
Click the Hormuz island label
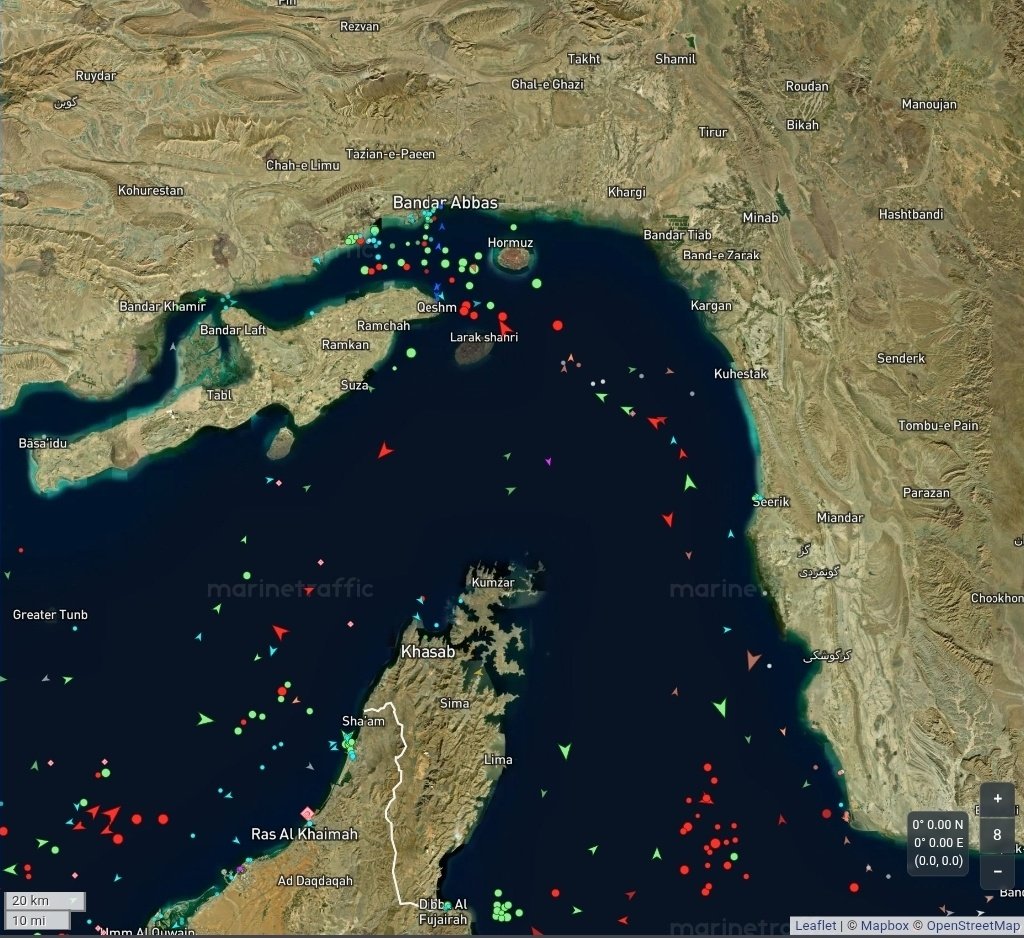click(511, 242)
